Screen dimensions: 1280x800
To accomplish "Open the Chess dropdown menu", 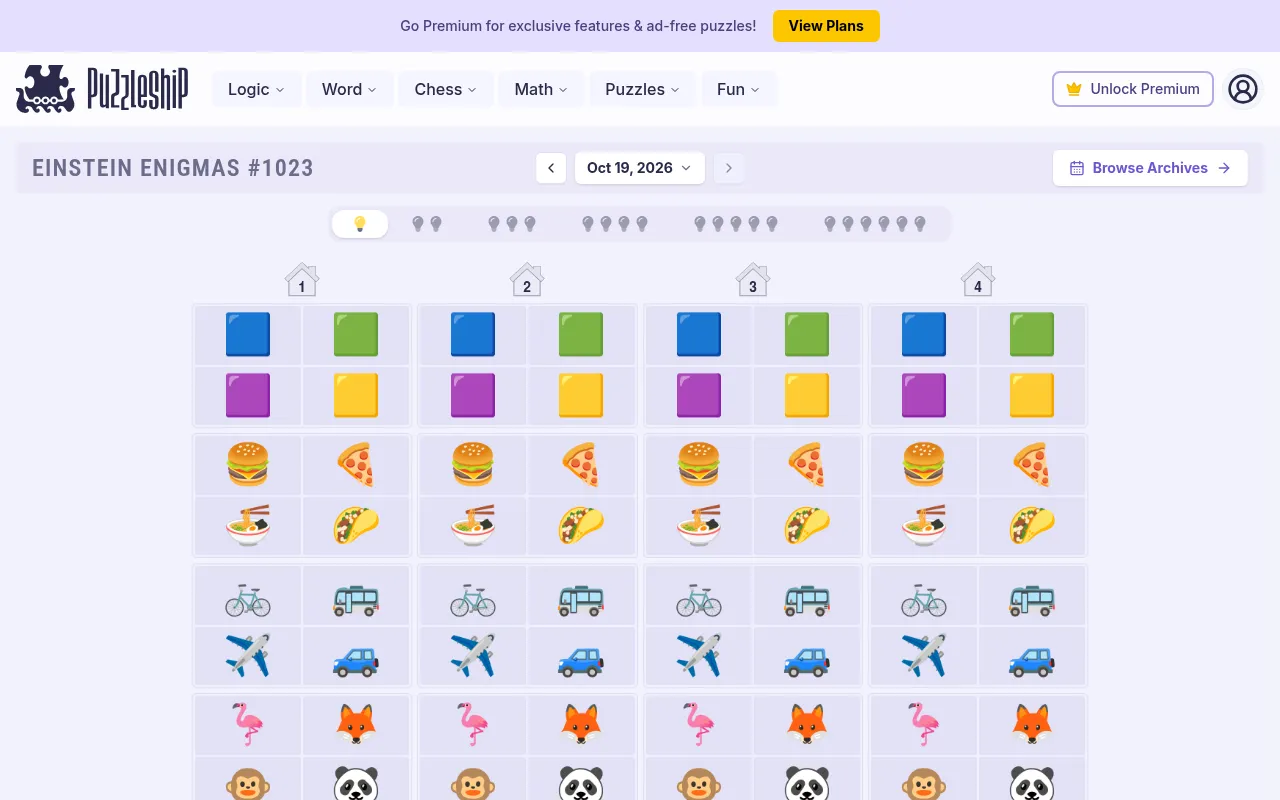I will pos(446,89).
